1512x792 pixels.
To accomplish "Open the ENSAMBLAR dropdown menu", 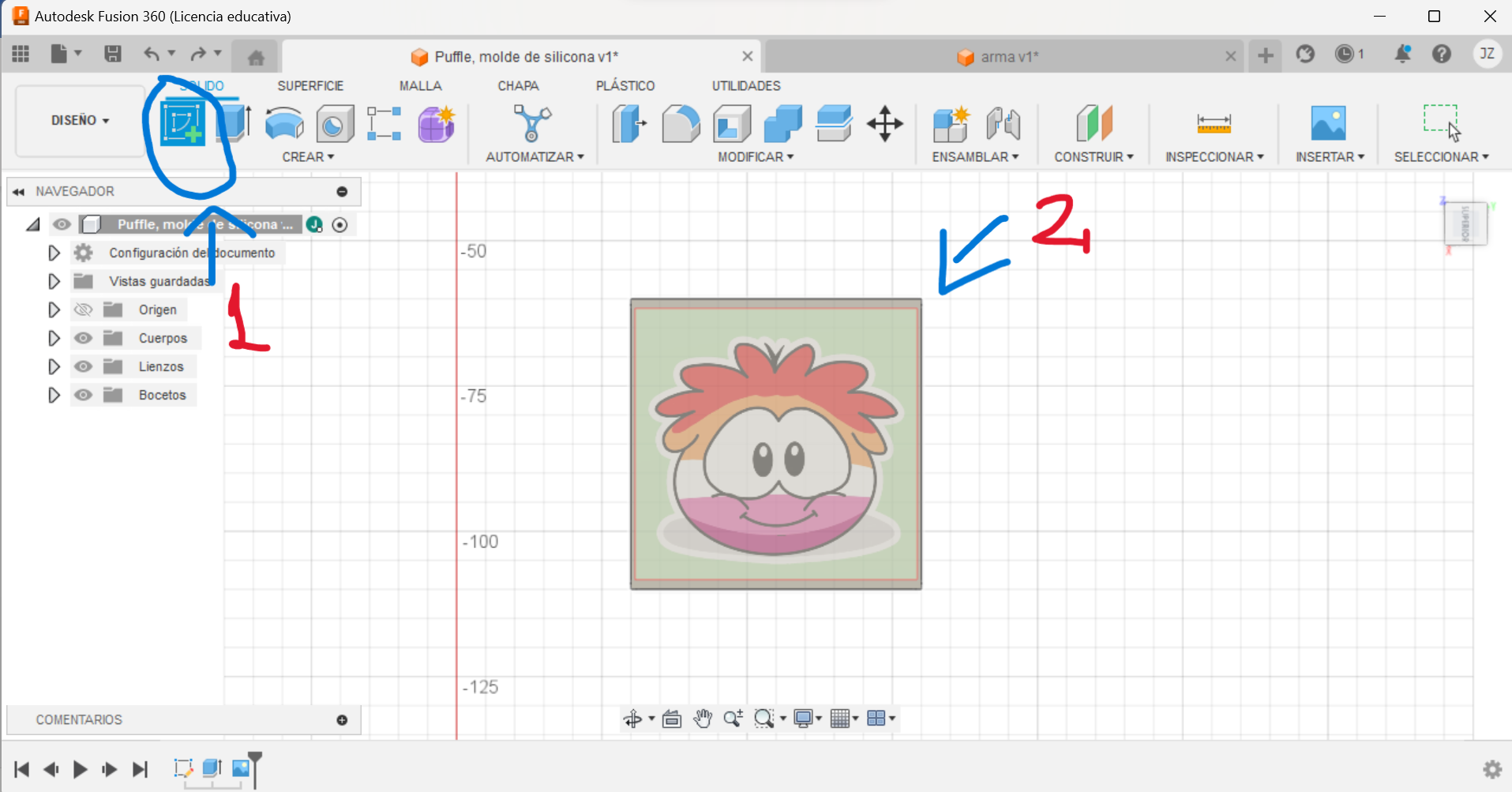I will tap(975, 157).
